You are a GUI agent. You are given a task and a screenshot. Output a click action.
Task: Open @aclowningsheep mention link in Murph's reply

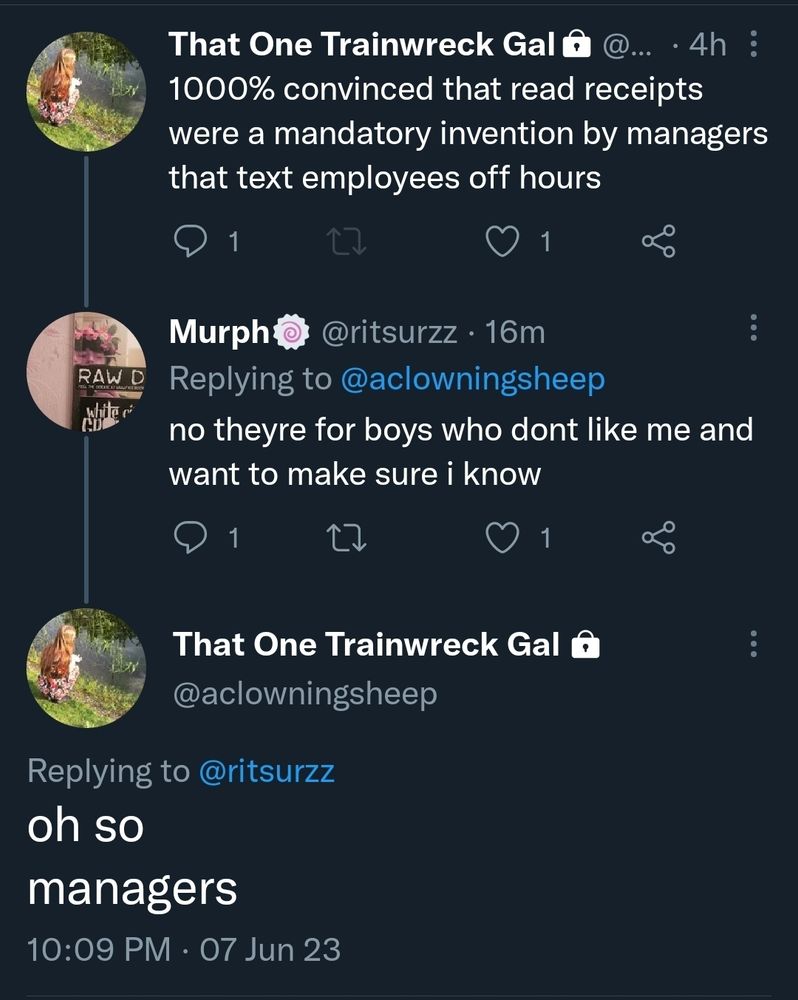click(x=472, y=379)
